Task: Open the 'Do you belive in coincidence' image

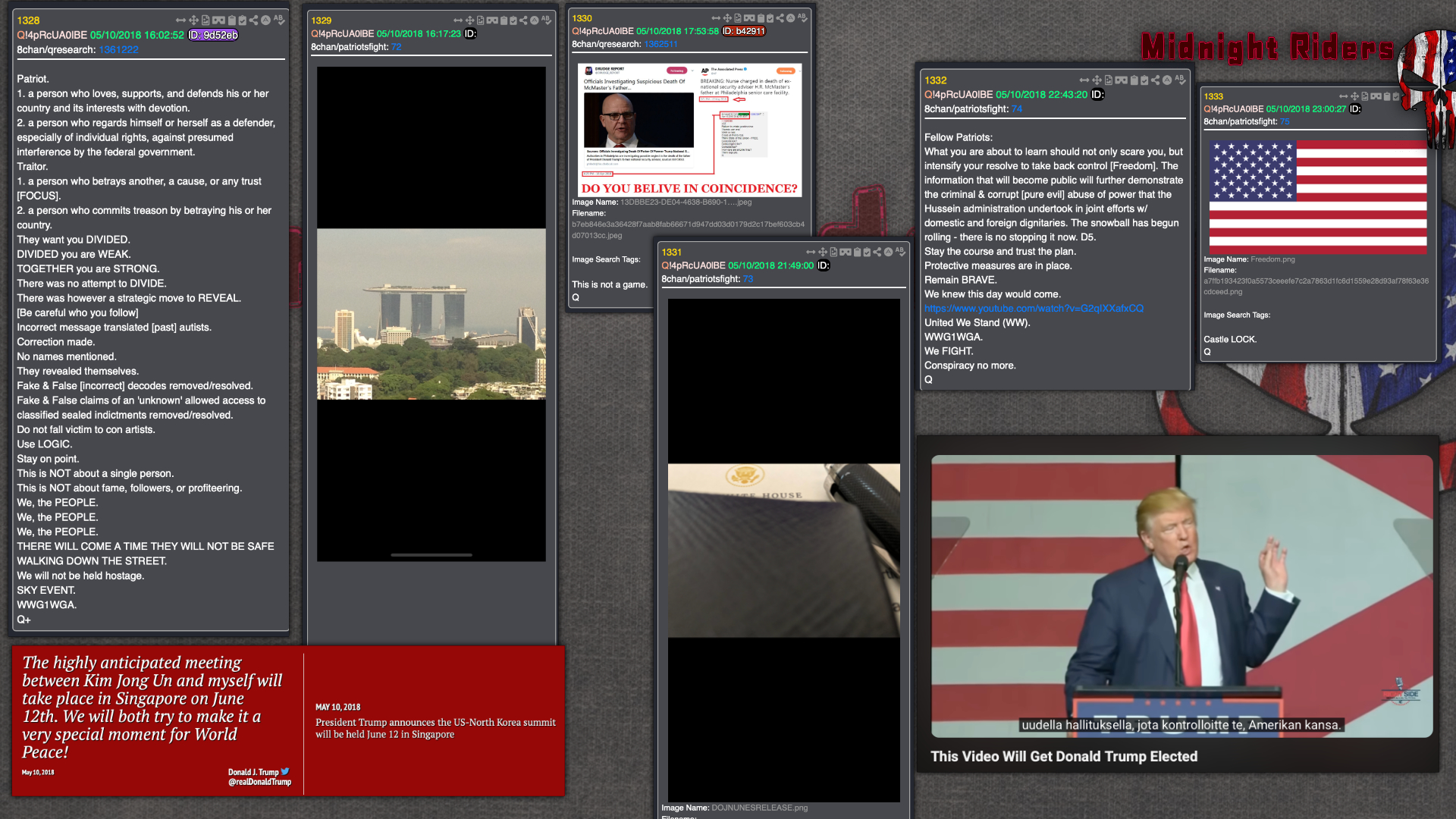Action: [689, 130]
